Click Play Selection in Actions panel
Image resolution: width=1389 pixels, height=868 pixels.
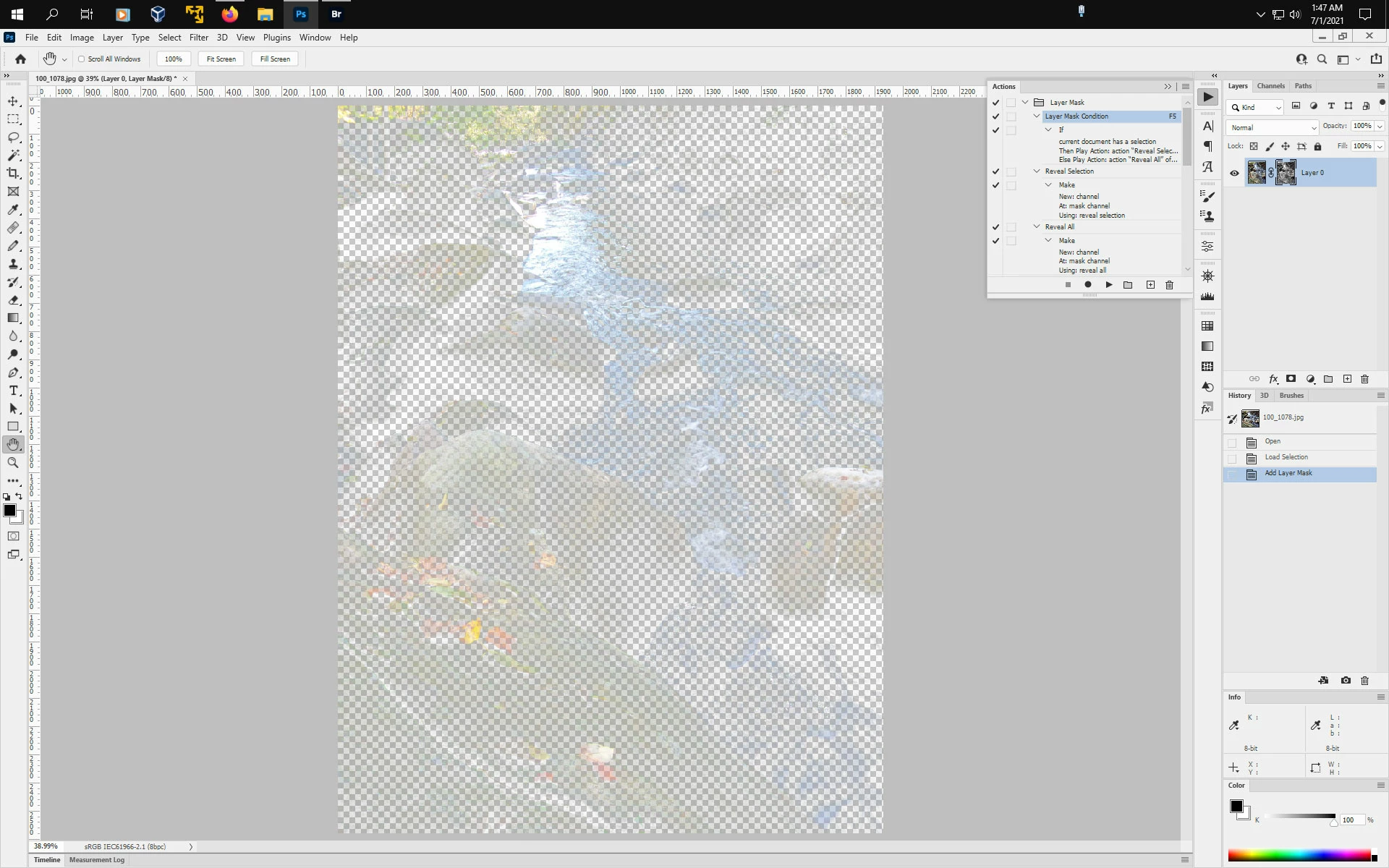(x=1108, y=285)
